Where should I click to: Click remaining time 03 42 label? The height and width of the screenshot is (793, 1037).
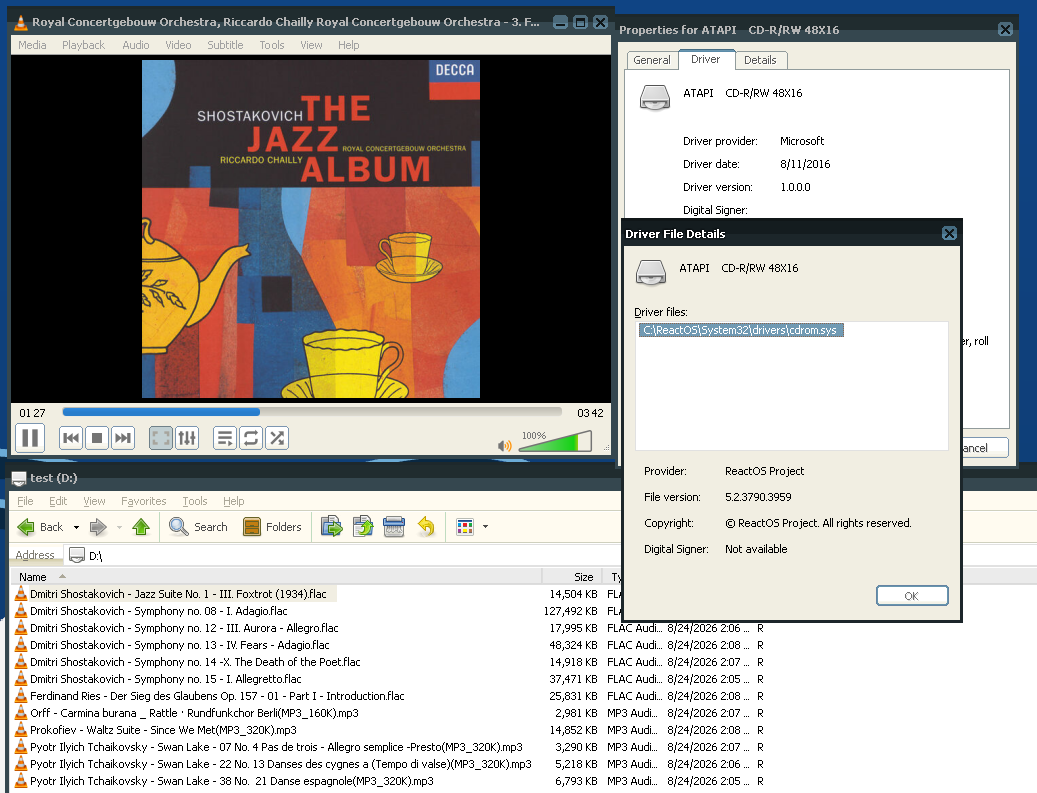click(590, 413)
